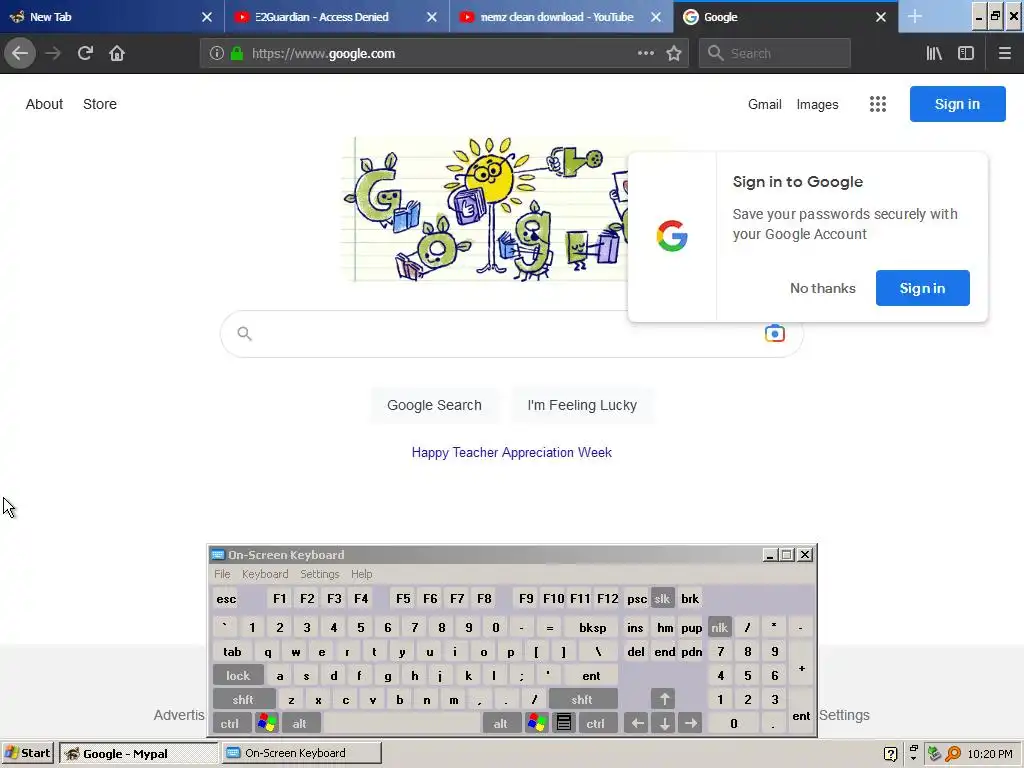Toggle the left ctrl key

230,723
